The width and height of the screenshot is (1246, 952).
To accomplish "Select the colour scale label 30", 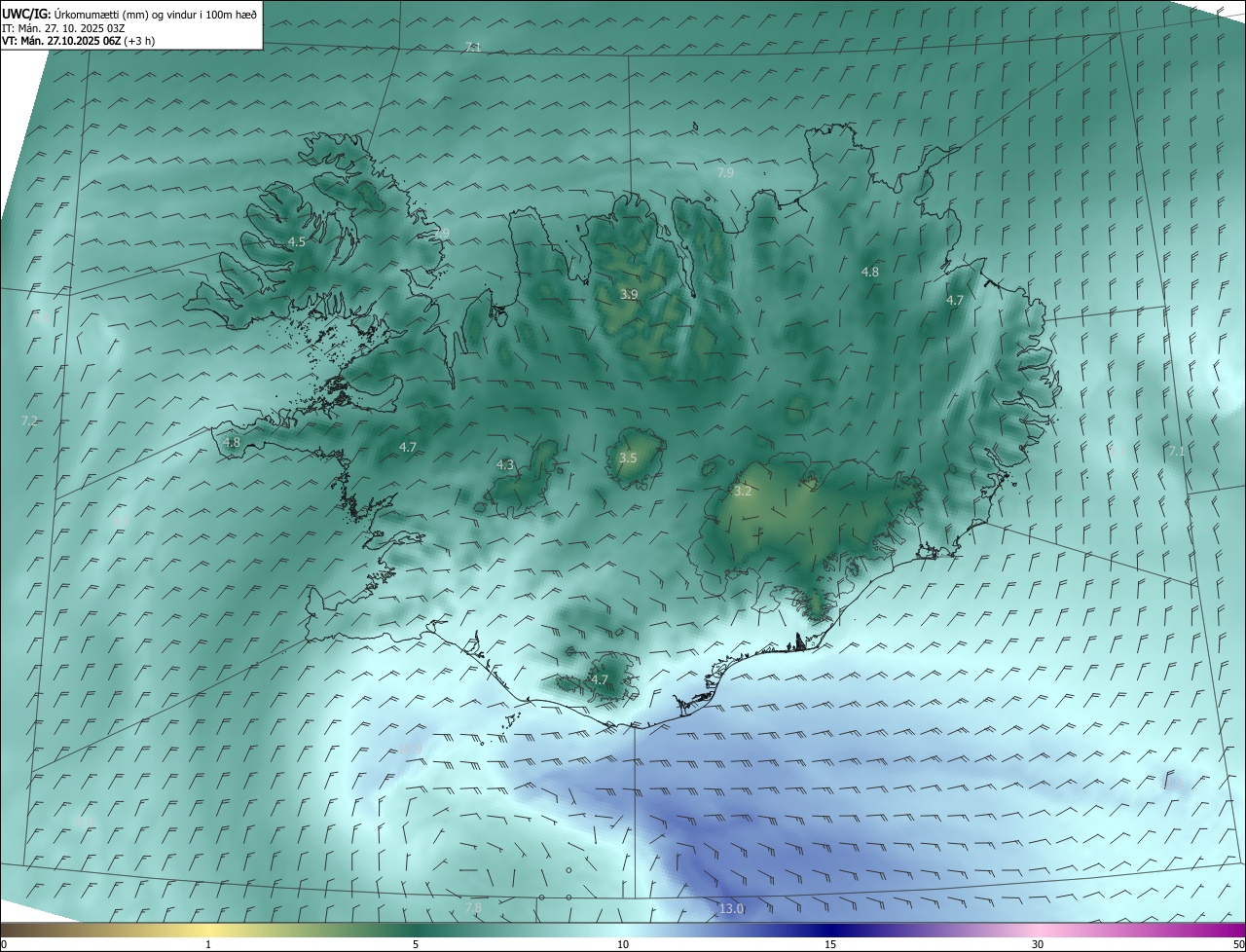I will coord(1038,944).
